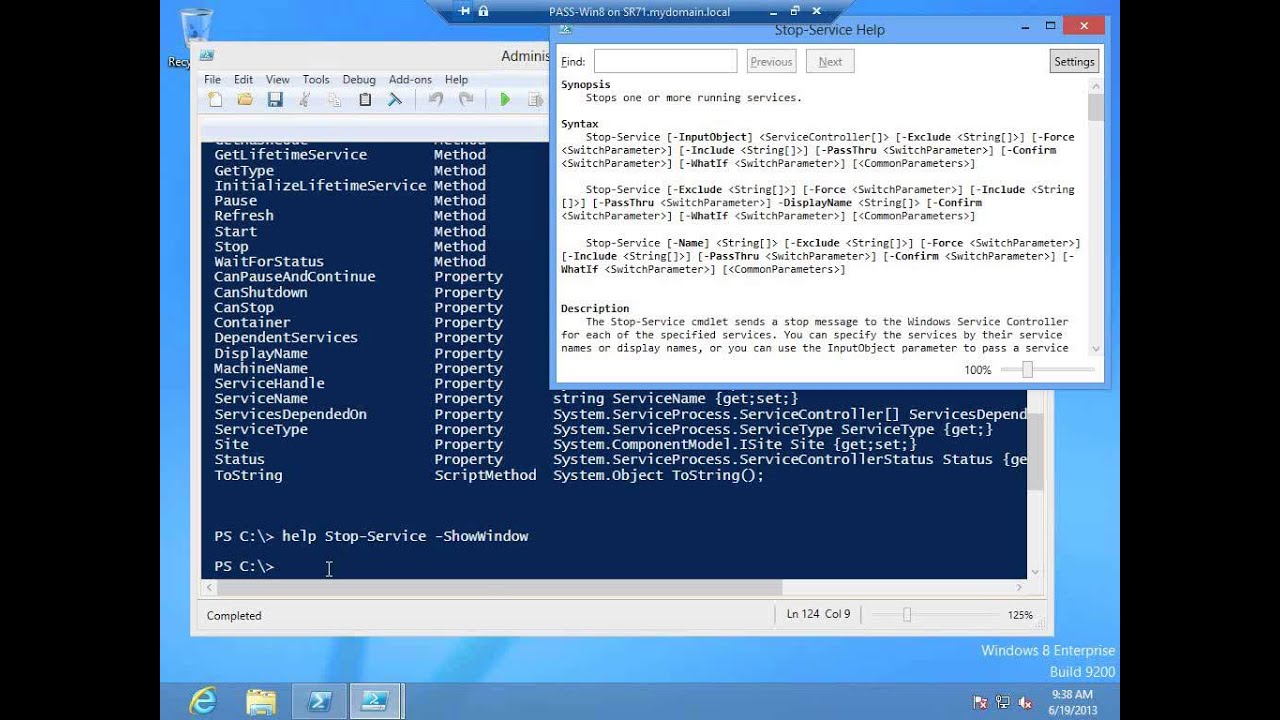Click 'InitializeLifetimeService' in console output
Screen dimensions: 1280x720
point(320,186)
